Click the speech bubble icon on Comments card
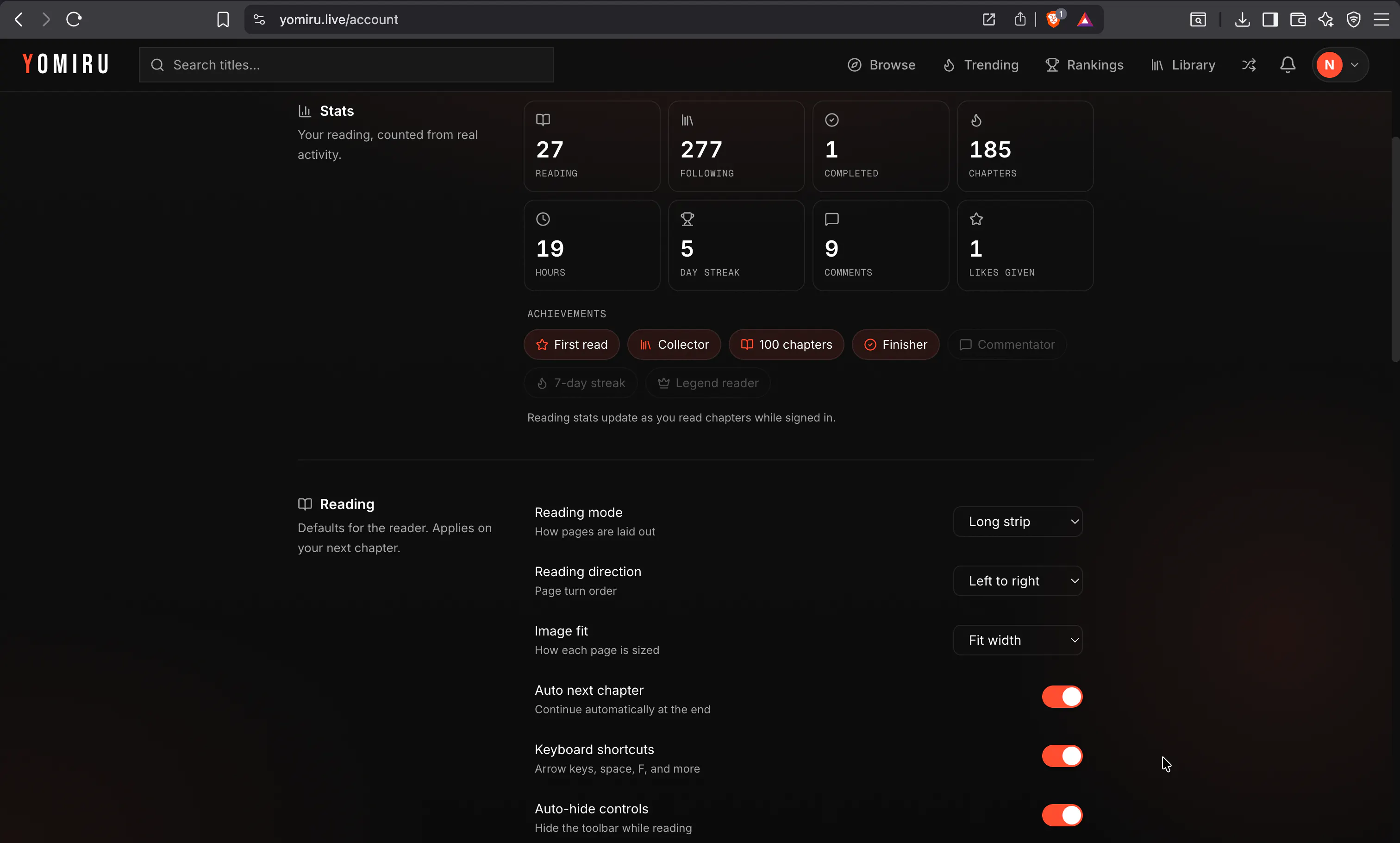Screen dimensions: 1400x843 coord(831,219)
